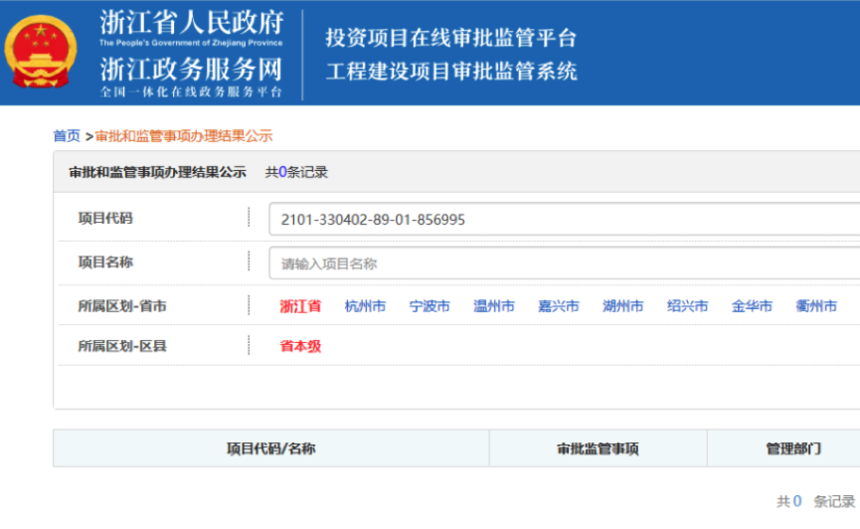Select 嘉兴市 region filter

coord(558,306)
